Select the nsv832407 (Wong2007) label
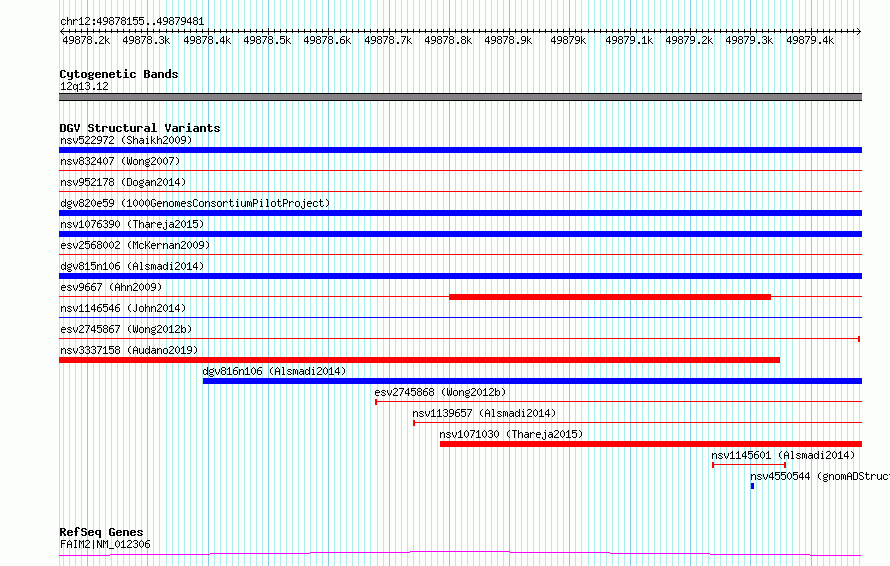Viewport: 890px width, 566px height. [120, 161]
